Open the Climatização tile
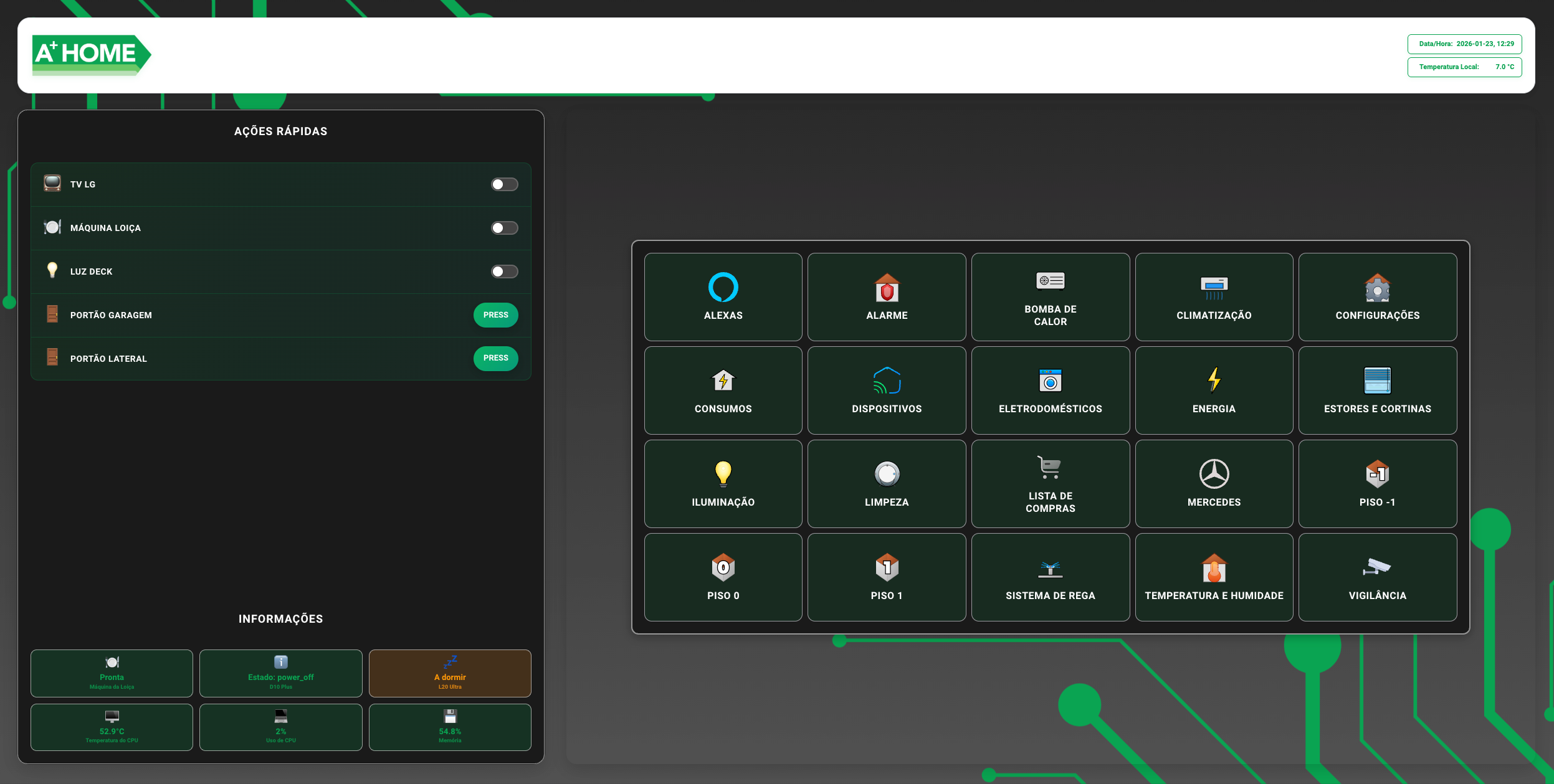 coord(1213,296)
